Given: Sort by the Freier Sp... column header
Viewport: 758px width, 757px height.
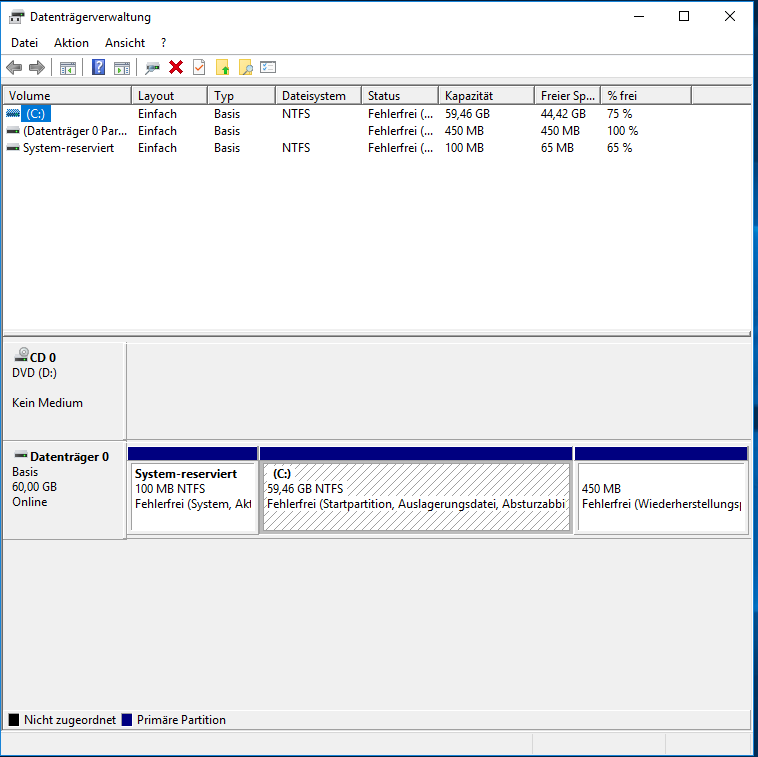Looking at the screenshot, I should coord(568,95).
